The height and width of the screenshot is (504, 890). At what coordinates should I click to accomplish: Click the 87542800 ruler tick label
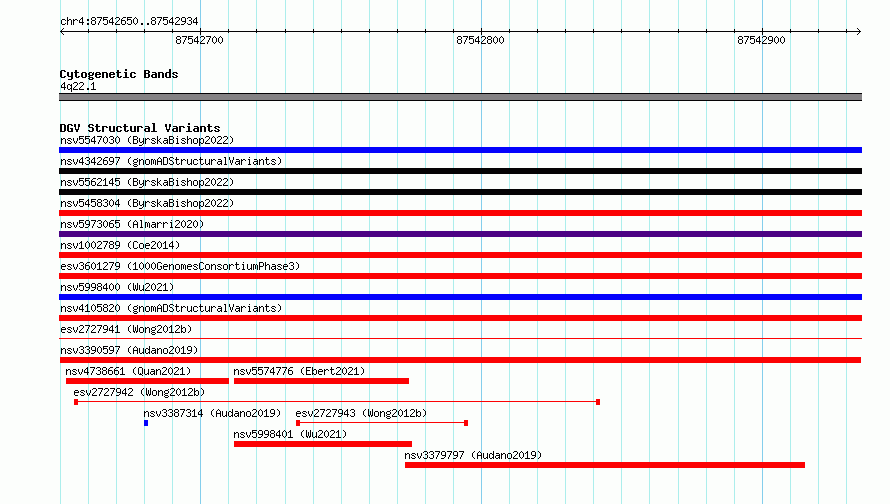[x=480, y=40]
